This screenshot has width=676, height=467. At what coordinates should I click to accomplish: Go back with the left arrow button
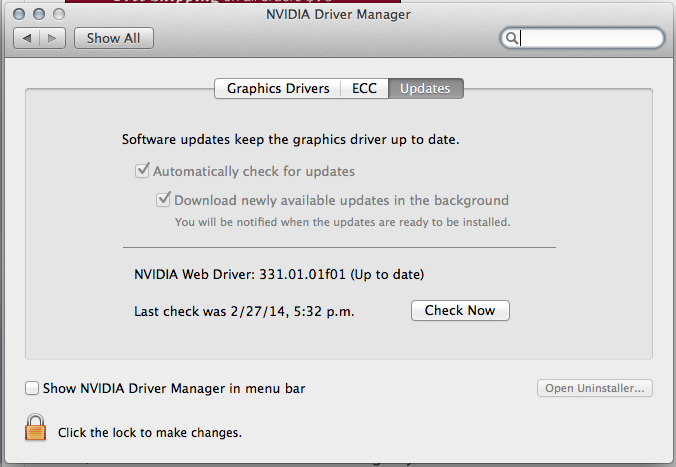click(27, 38)
